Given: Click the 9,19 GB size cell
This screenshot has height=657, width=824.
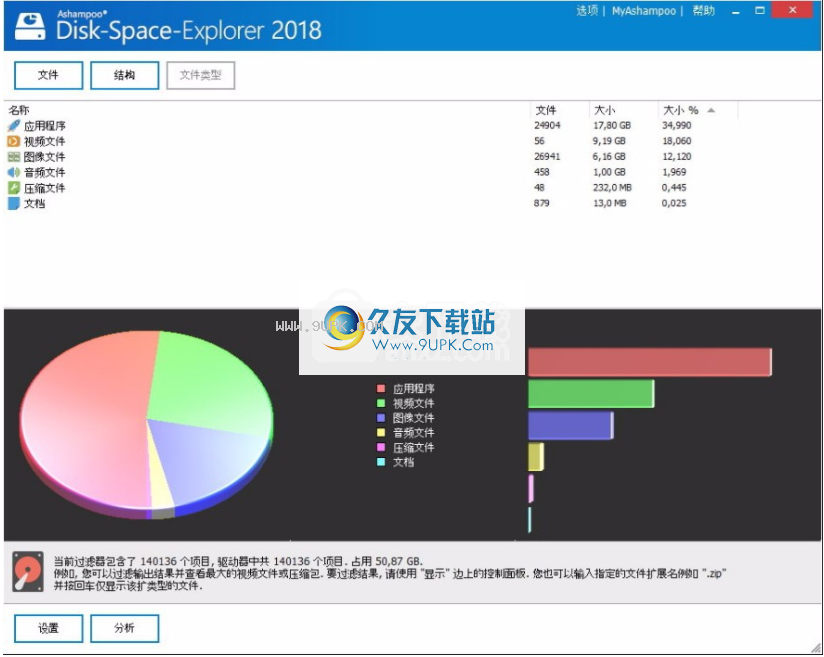Looking at the screenshot, I should (x=609, y=141).
